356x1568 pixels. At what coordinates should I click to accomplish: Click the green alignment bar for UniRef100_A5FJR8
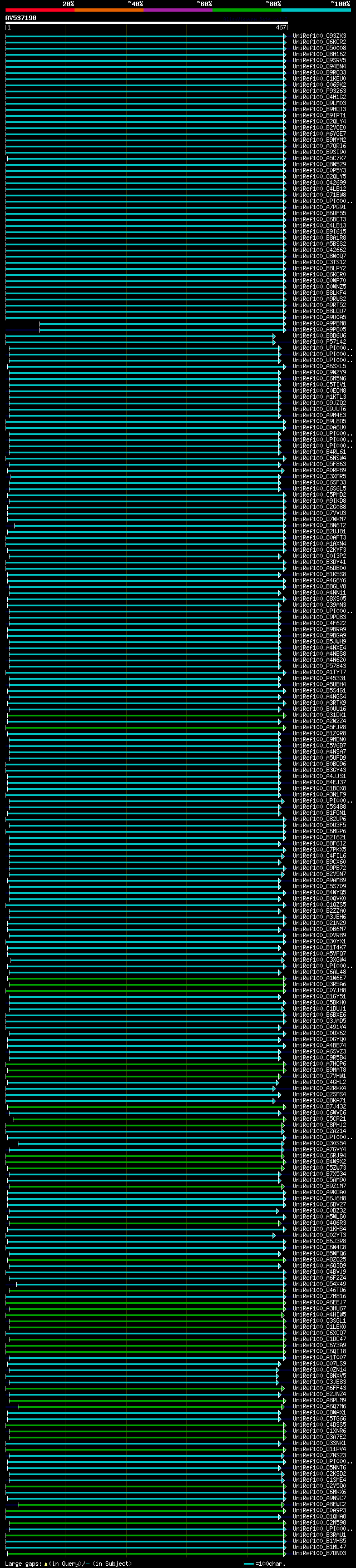pos(146,728)
